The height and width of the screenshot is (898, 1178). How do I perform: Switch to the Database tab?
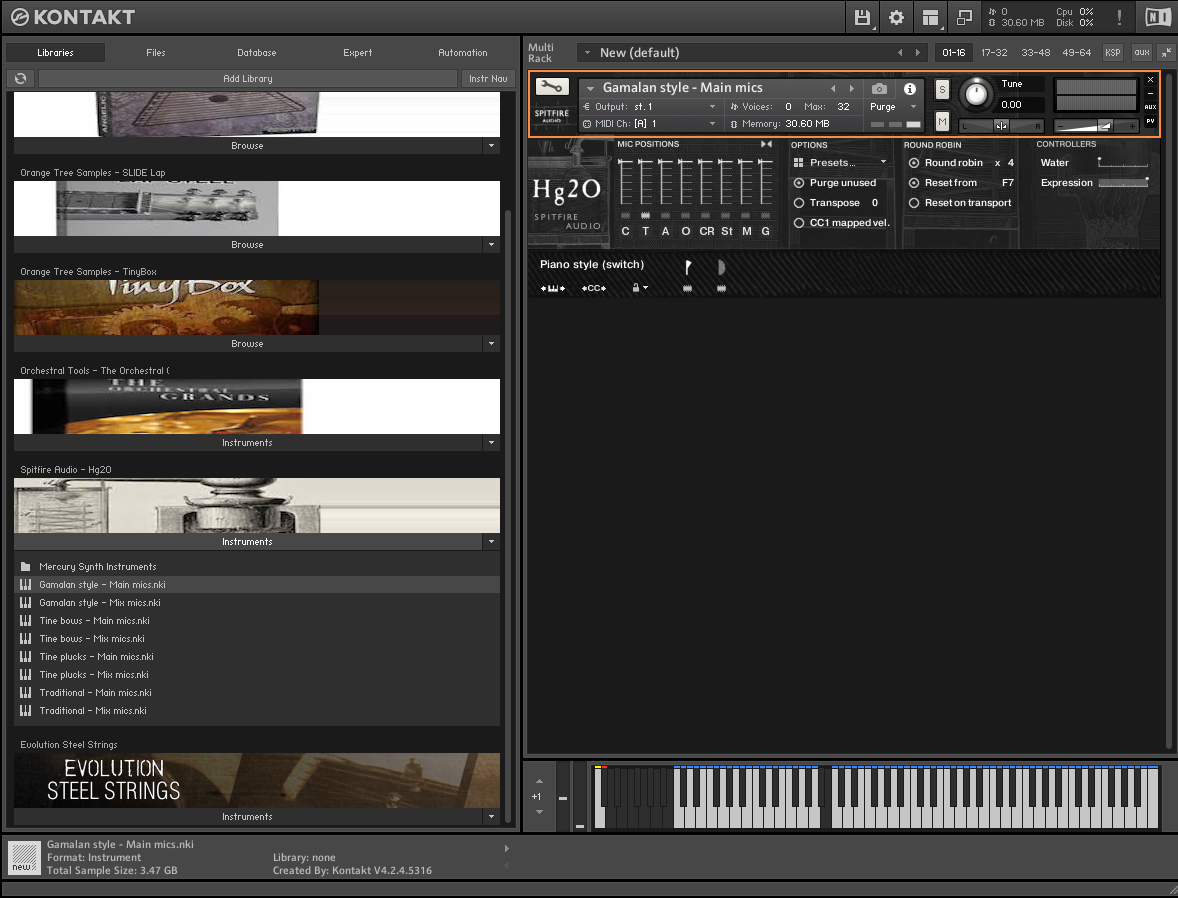[x=257, y=53]
